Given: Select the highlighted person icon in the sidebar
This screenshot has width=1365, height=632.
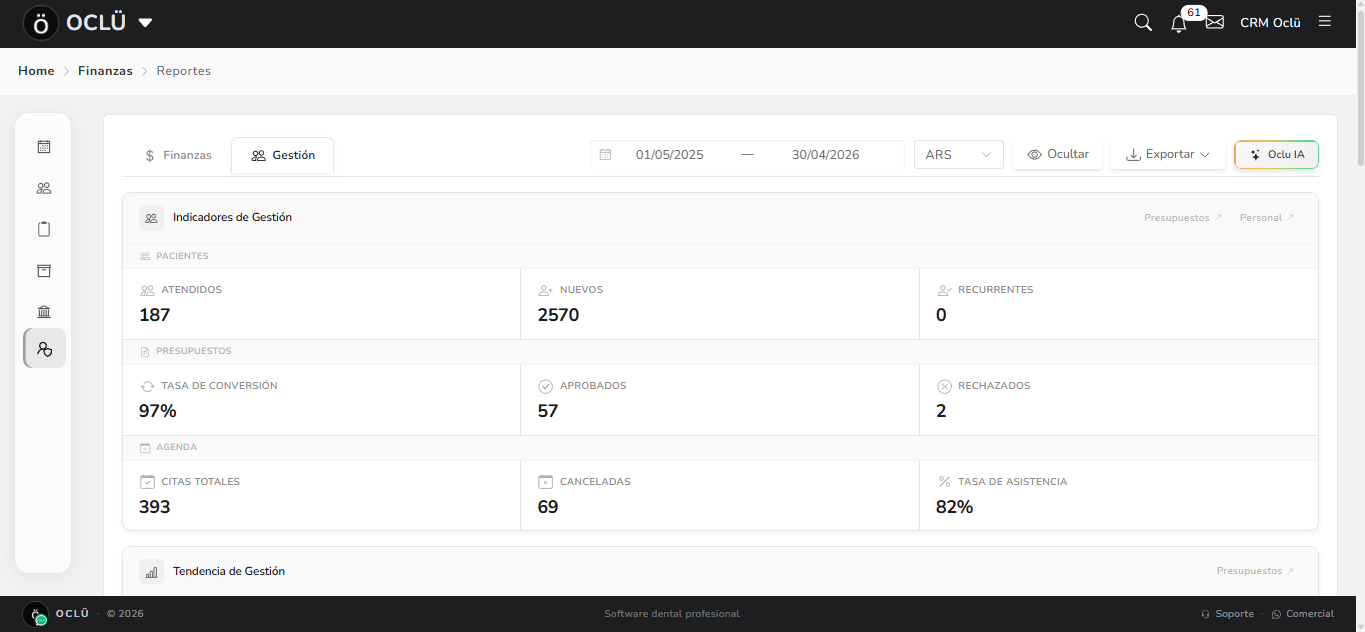Looking at the screenshot, I should (x=44, y=349).
